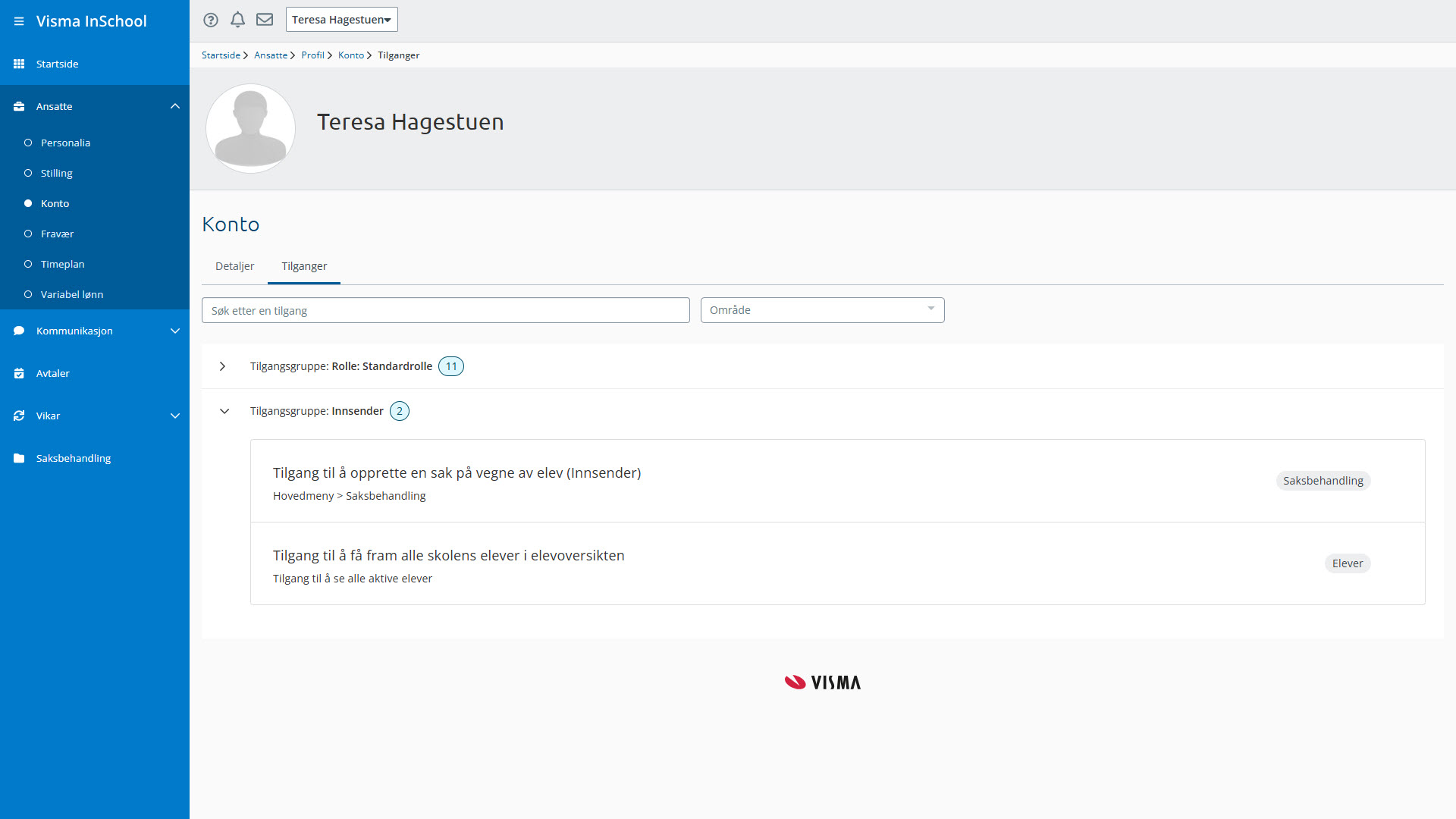The height and width of the screenshot is (819, 1456).
Task: Expand Rolle: Standardrolle access group
Action: [222, 366]
